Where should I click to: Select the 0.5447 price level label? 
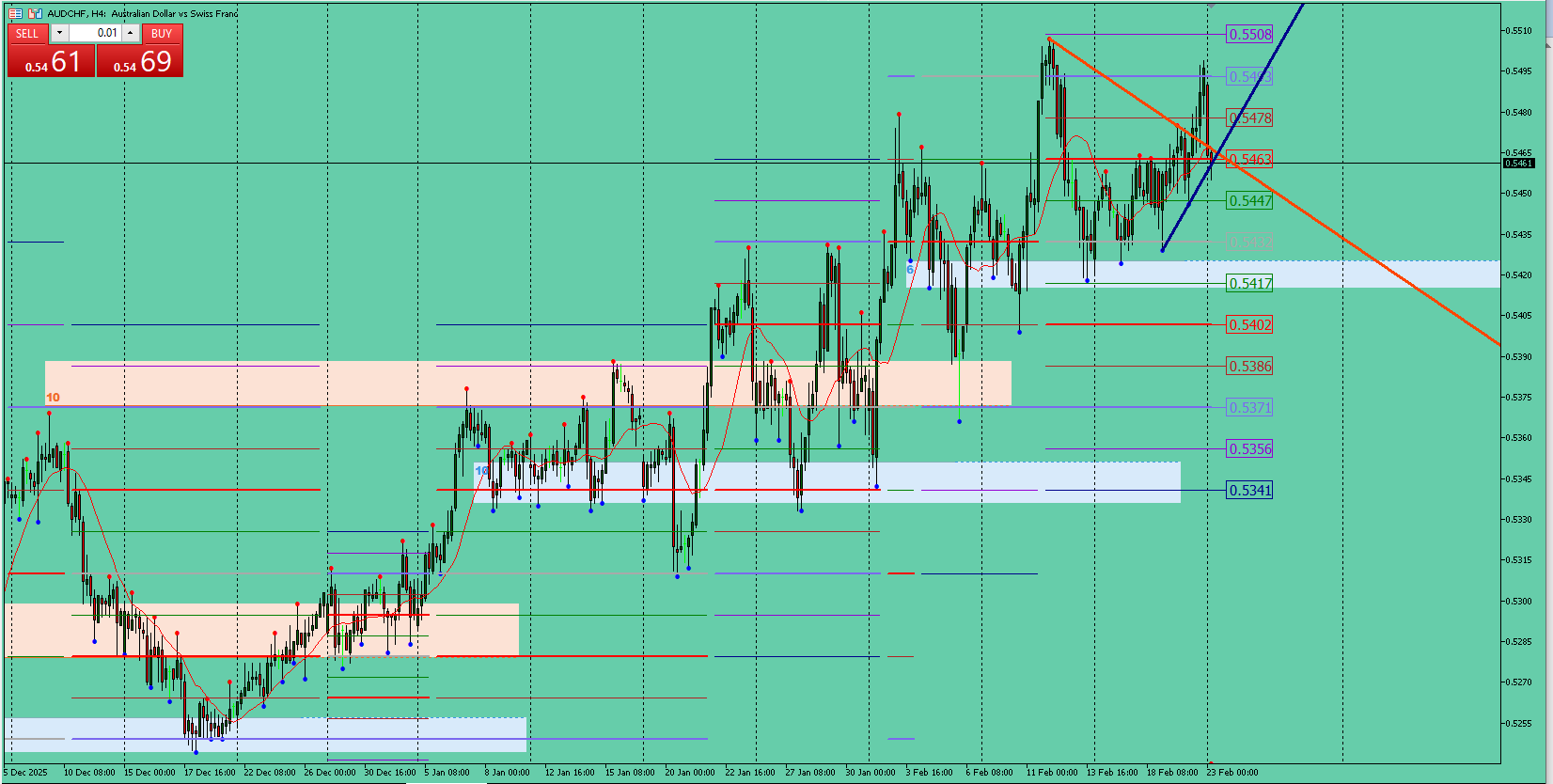tap(1249, 201)
